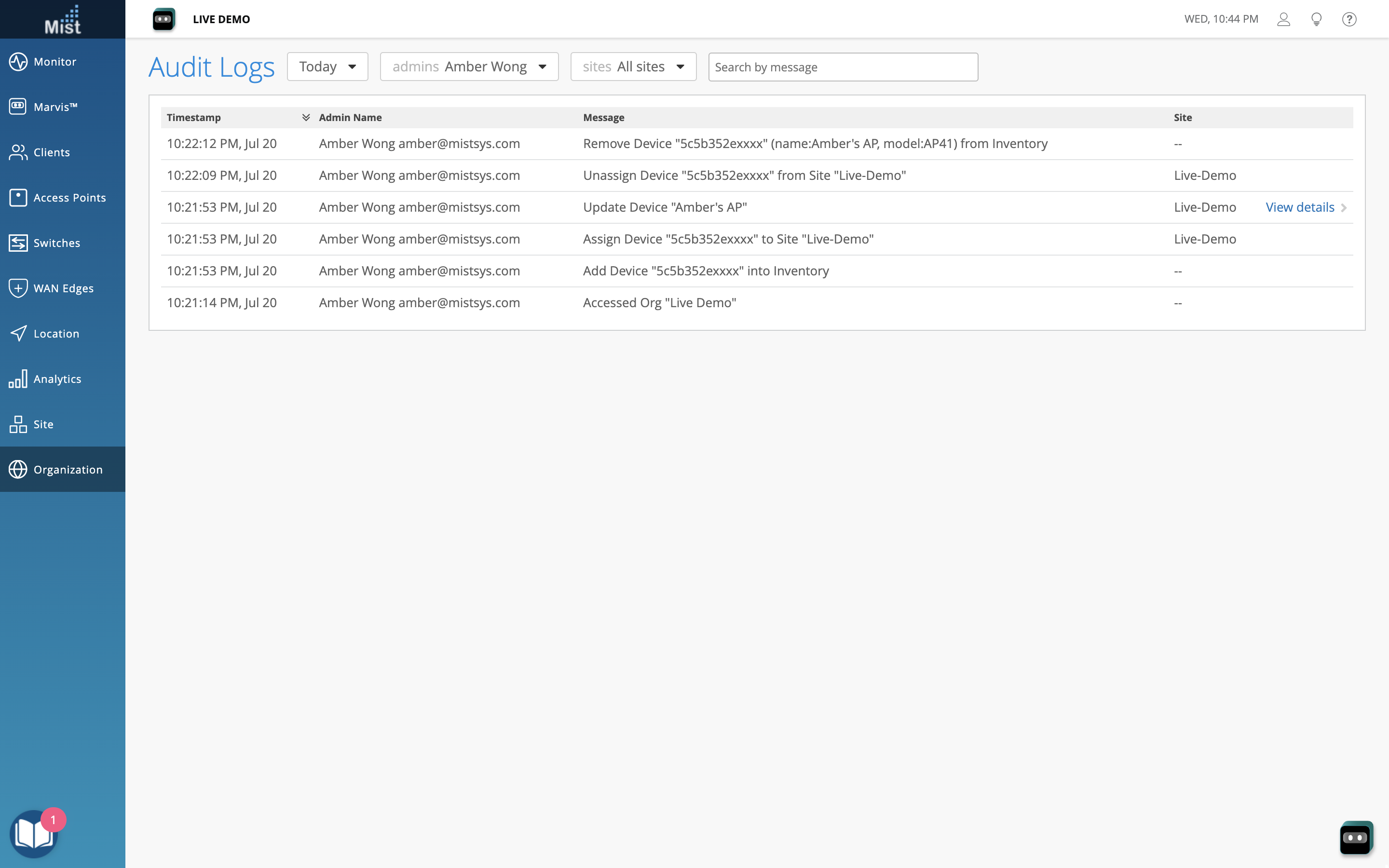Open the Access Points page
1389x868 pixels.
pos(69,198)
